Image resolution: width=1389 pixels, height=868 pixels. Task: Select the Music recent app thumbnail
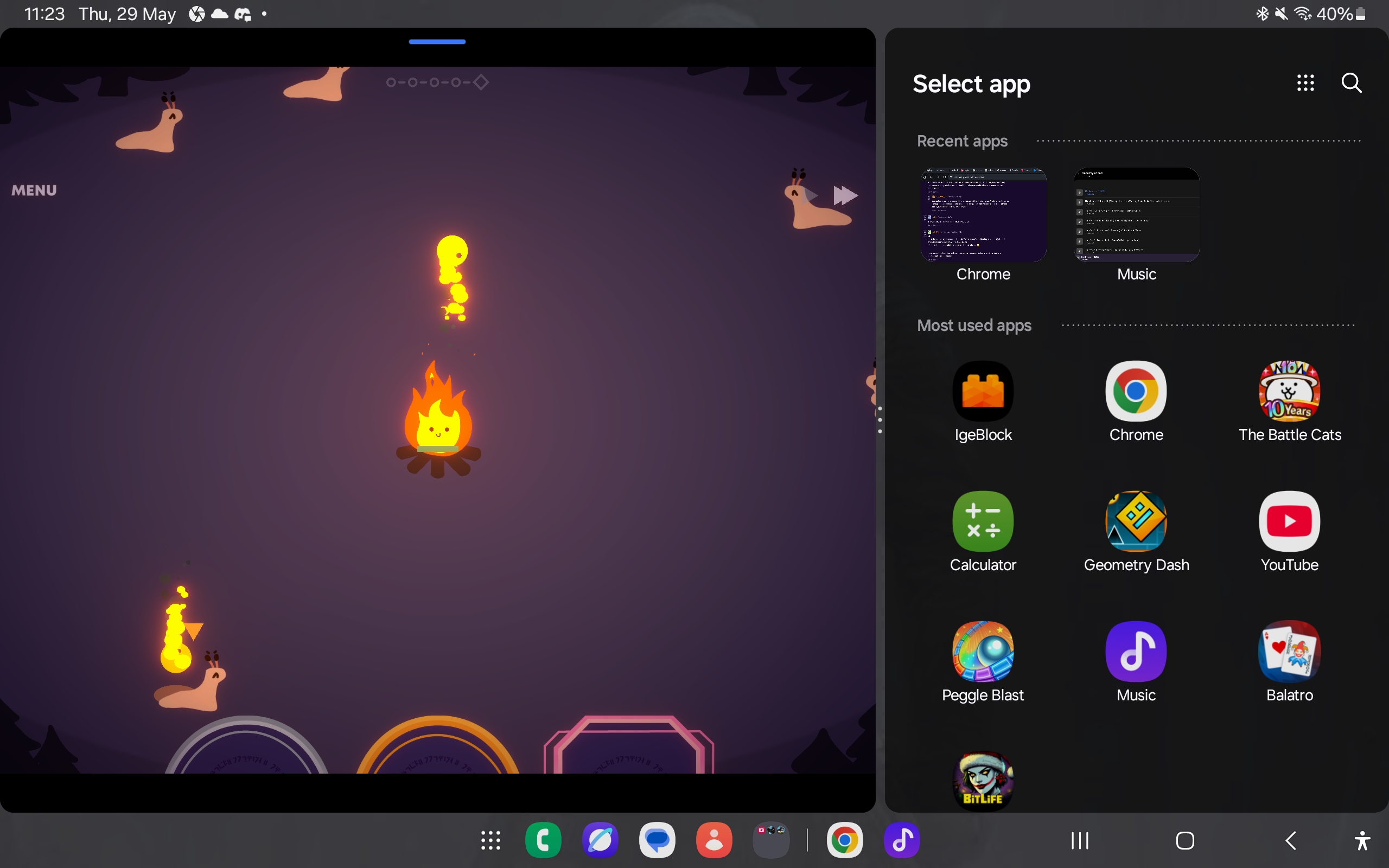click(1136, 215)
